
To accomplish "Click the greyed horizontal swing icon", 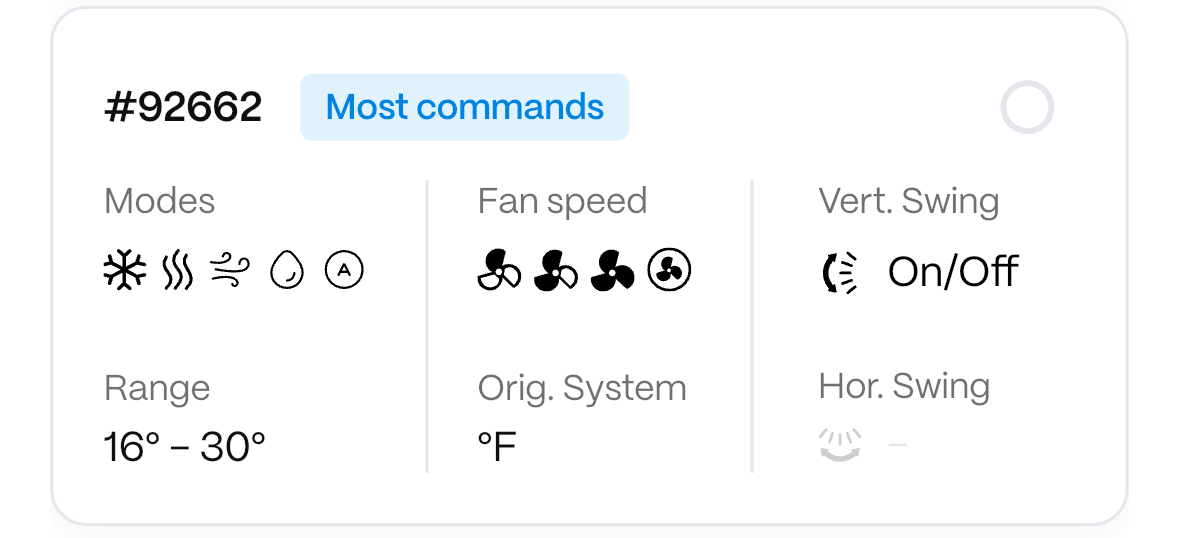I will click(x=840, y=444).
